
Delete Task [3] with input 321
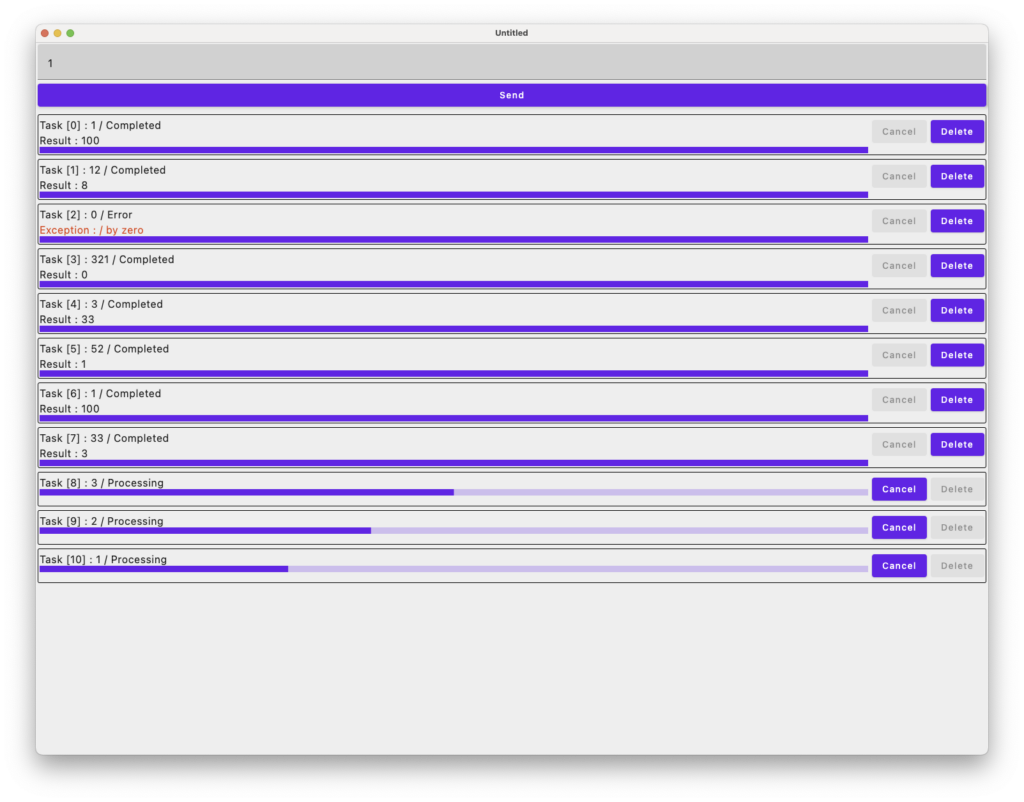[957, 266]
